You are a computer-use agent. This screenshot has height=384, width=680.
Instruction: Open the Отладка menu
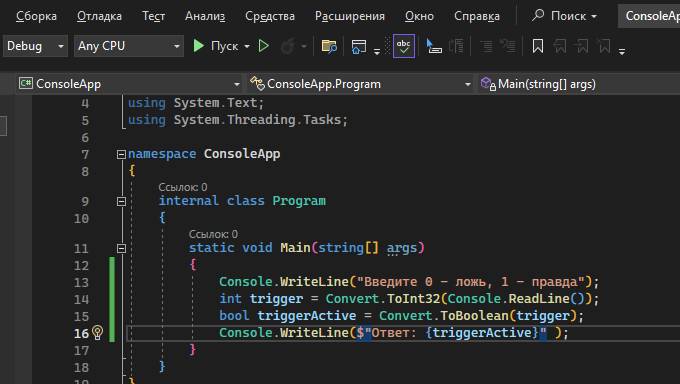tap(99, 16)
